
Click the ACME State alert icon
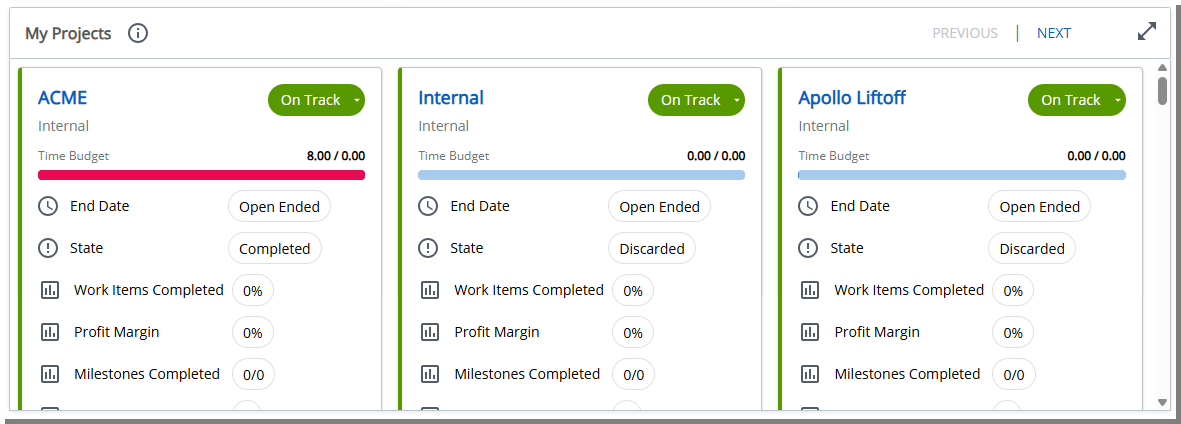click(x=49, y=248)
